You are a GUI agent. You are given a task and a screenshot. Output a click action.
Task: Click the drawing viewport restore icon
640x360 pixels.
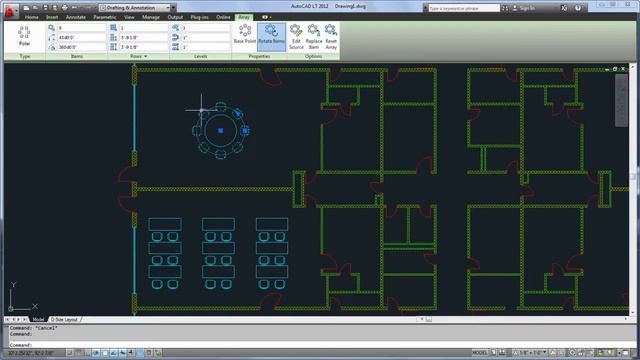[615, 69]
